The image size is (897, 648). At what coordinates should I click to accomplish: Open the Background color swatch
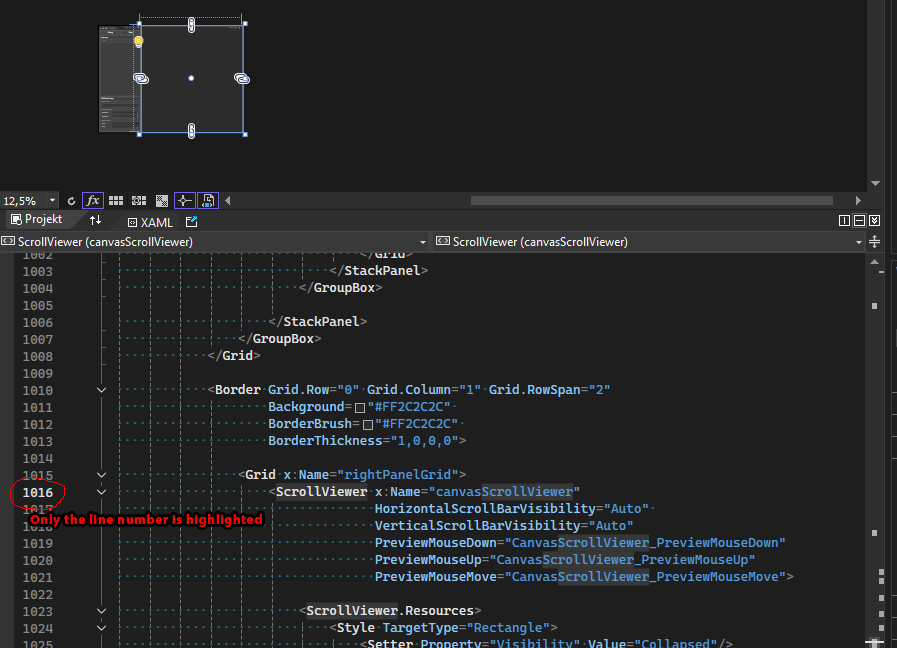point(360,408)
